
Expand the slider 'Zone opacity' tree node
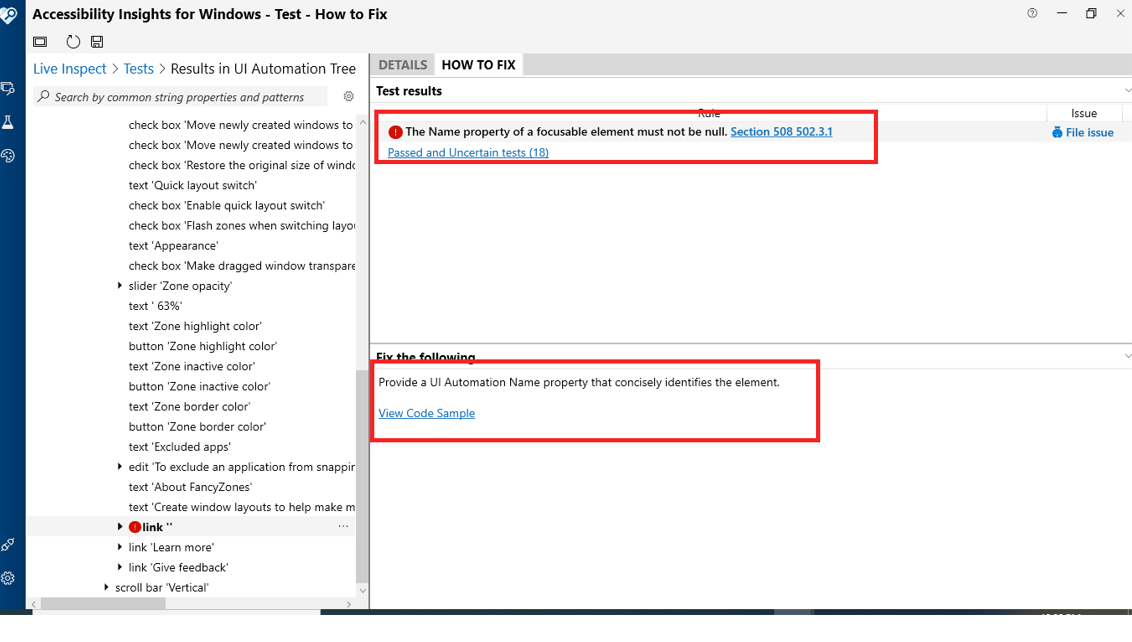coord(120,285)
